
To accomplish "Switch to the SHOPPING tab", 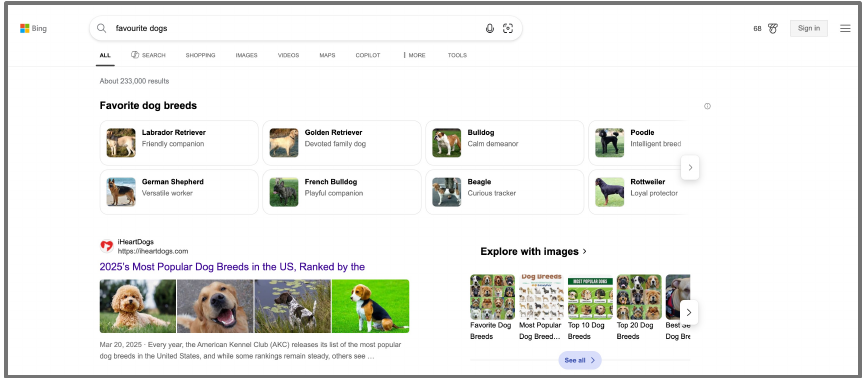I will click(200, 56).
